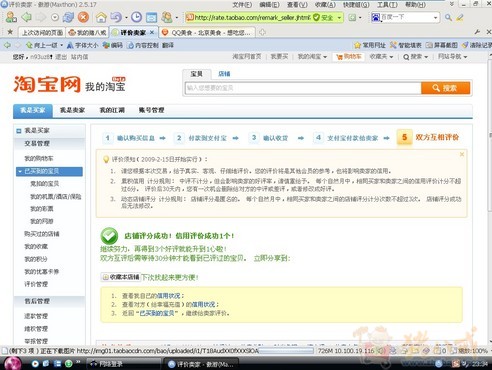This screenshot has width=492, height=370.
Task: Open the 收藏夹 dropdown in site header
Action: tap(381, 57)
